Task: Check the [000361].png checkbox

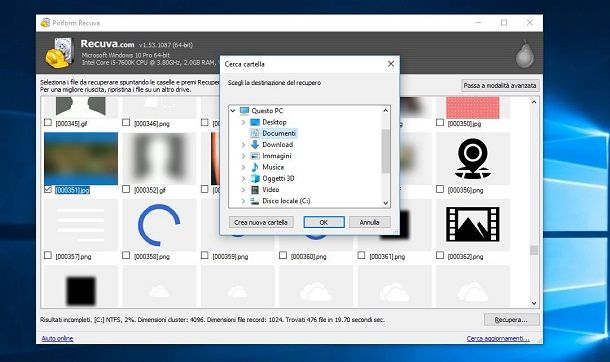Action: 361,255
